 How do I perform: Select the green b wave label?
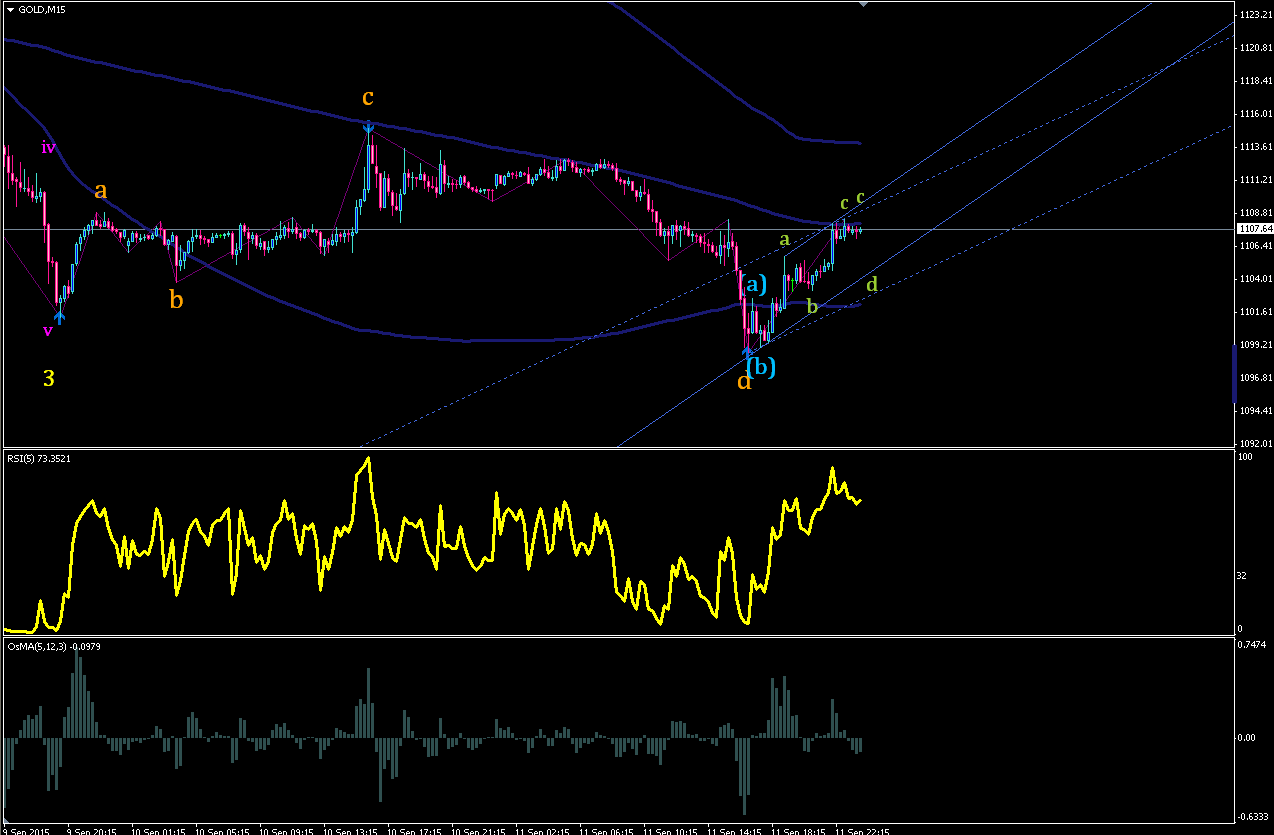[812, 305]
